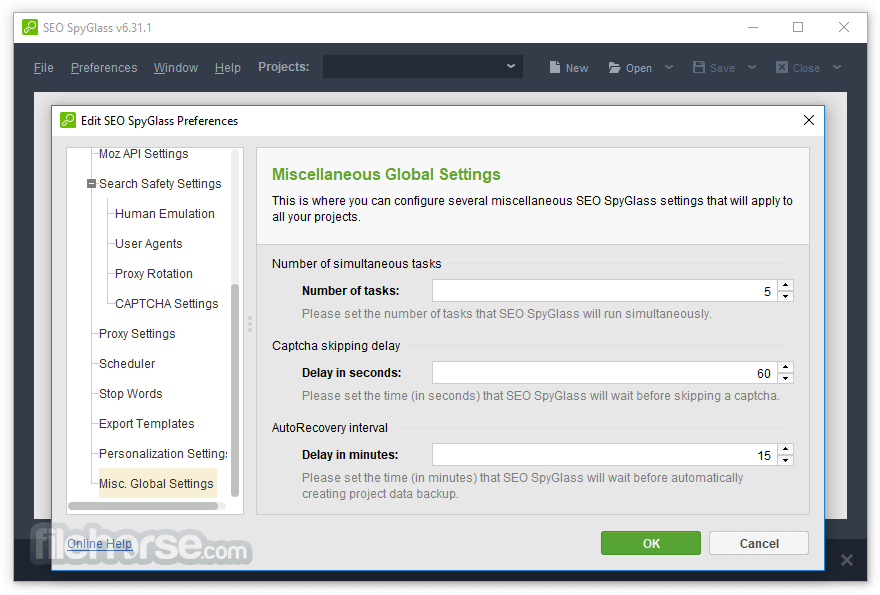Click the panel splitter handle dots

(250, 324)
